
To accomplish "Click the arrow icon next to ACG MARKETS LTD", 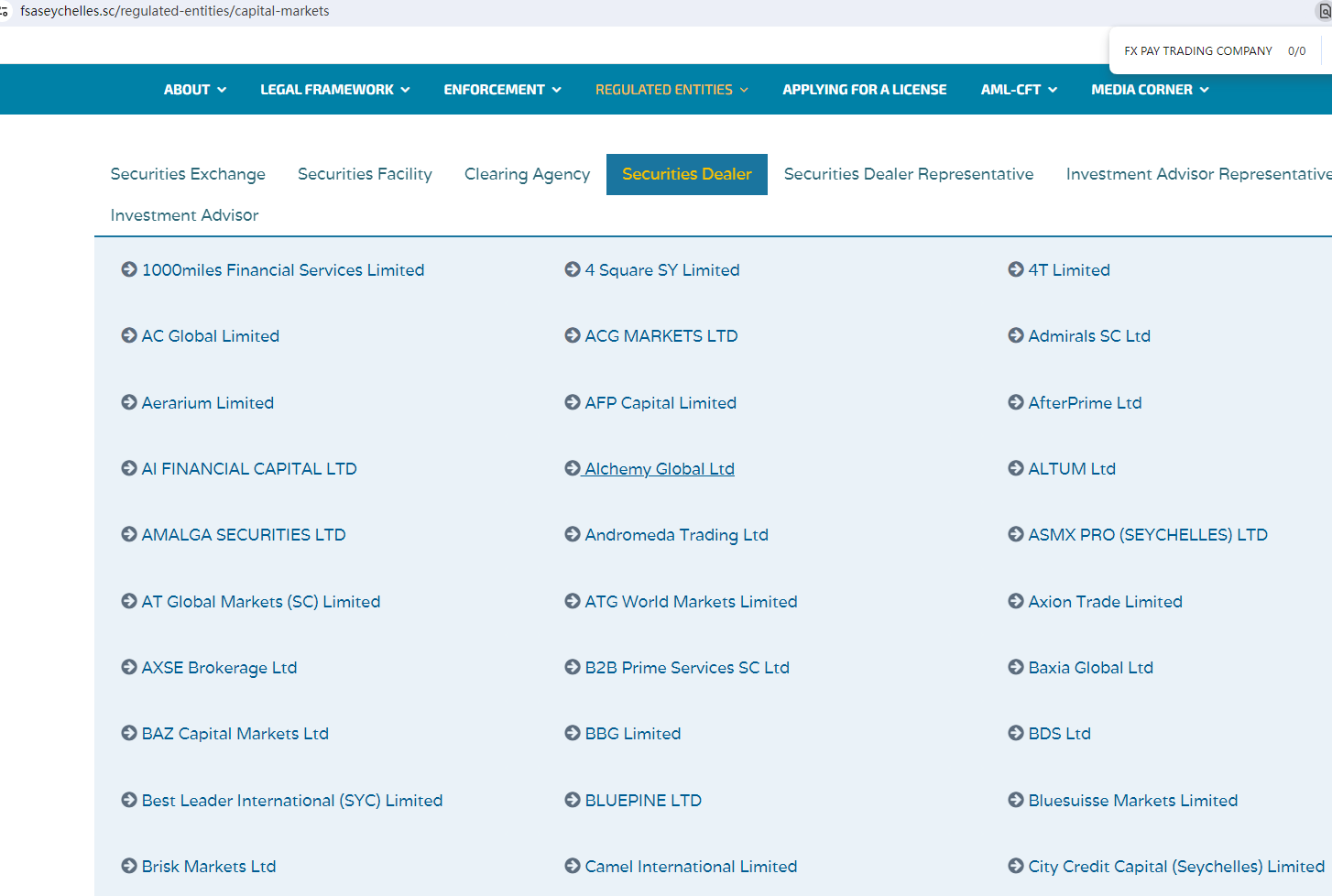I will 573,335.
